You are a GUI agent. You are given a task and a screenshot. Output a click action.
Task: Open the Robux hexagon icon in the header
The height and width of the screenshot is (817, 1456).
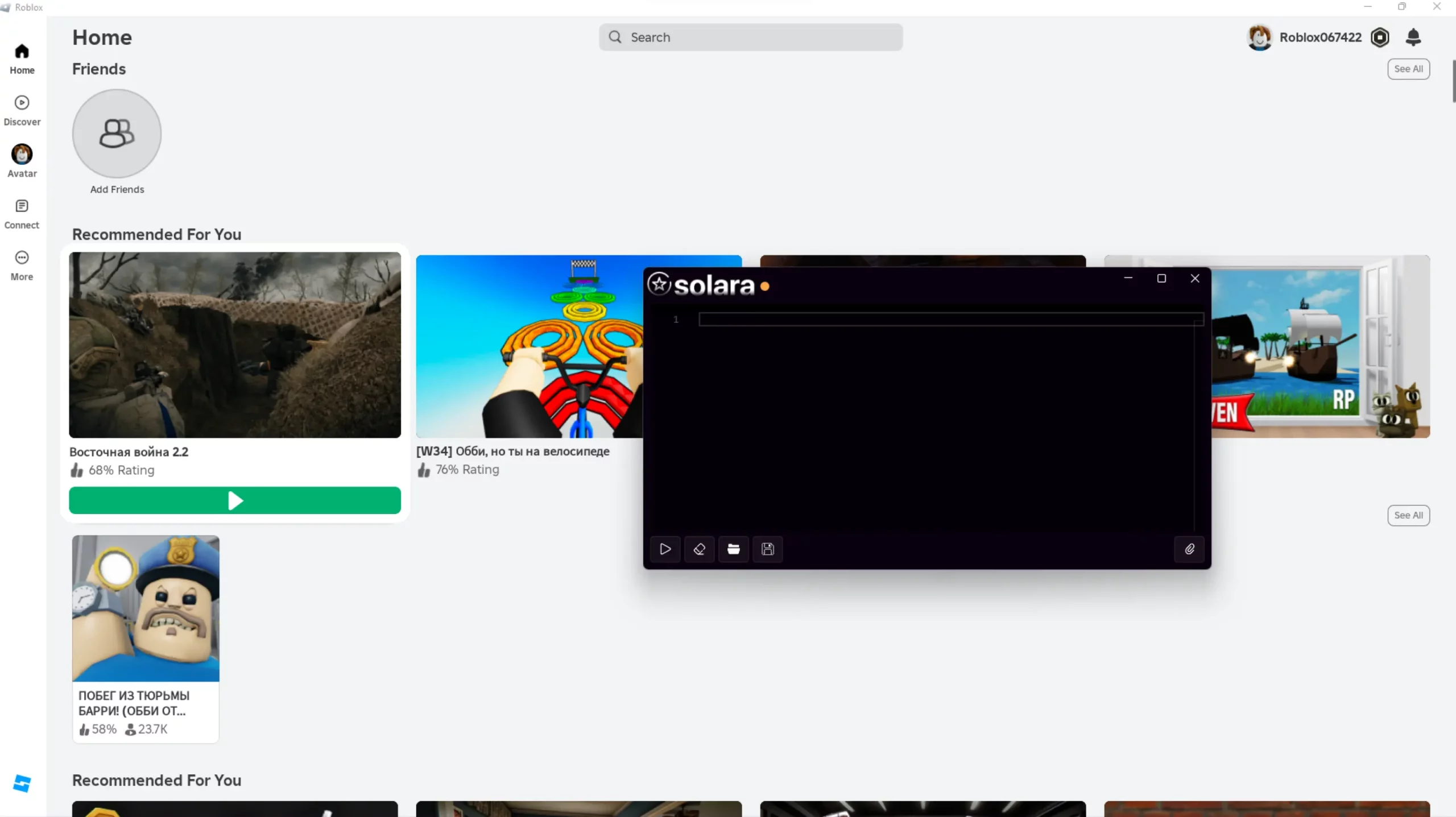coord(1380,38)
